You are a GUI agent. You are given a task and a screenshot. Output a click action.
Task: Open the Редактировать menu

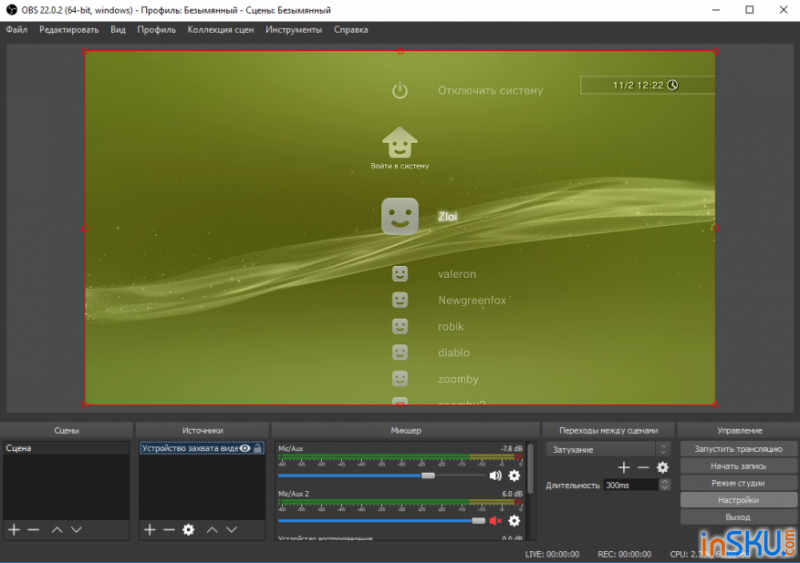point(69,30)
